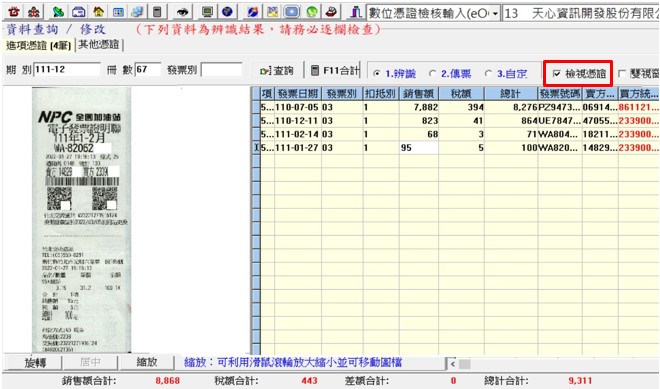The height and width of the screenshot is (389, 660).
Task: Click the sales amount cell 823
Action: point(418,121)
